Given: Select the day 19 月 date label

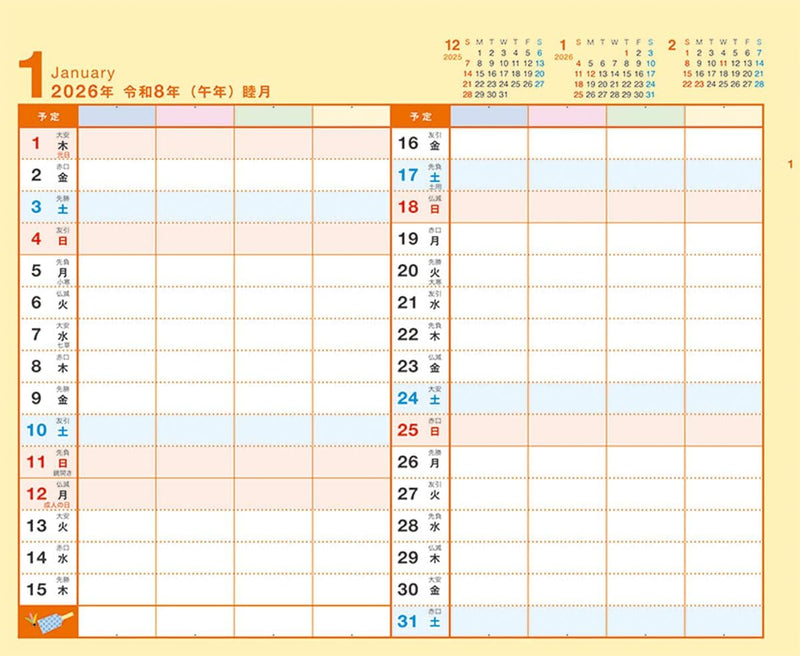Looking at the screenshot, I should pos(420,238).
